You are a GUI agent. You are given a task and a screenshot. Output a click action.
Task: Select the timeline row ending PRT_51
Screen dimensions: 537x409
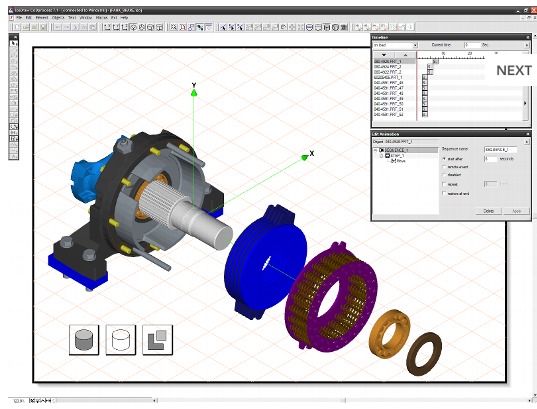(x=395, y=109)
